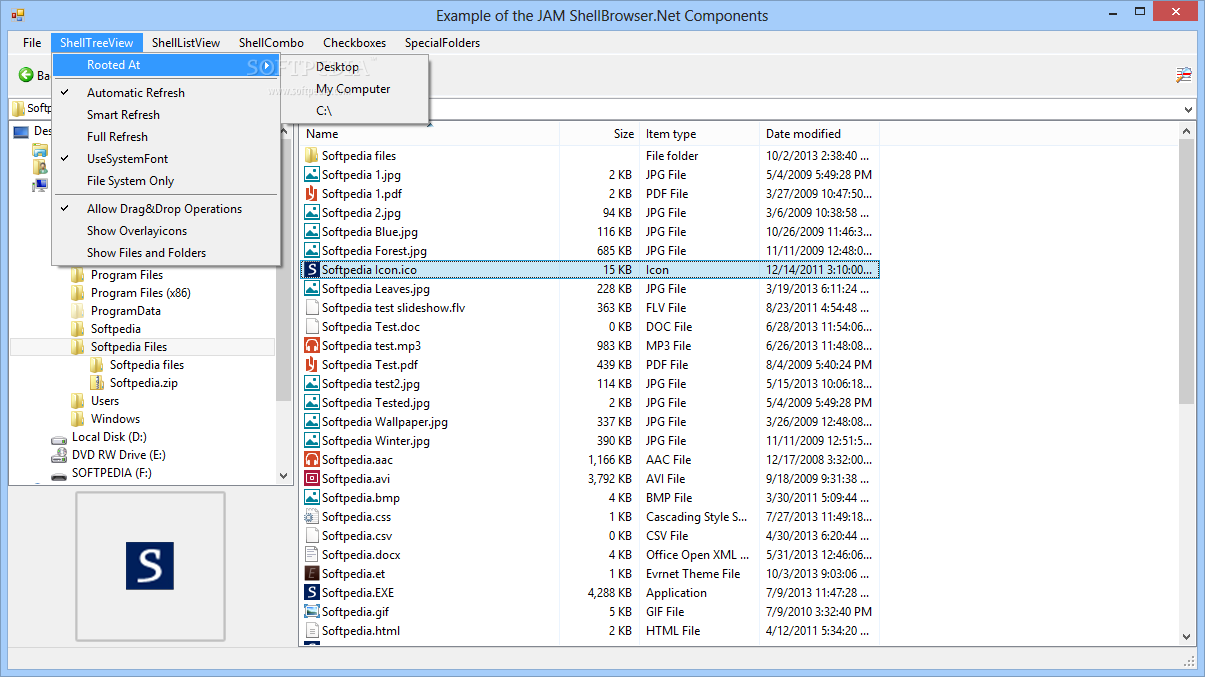Select Softpedia test slideshow.flv file
Image resolution: width=1205 pixels, height=677 pixels.
point(393,308)
